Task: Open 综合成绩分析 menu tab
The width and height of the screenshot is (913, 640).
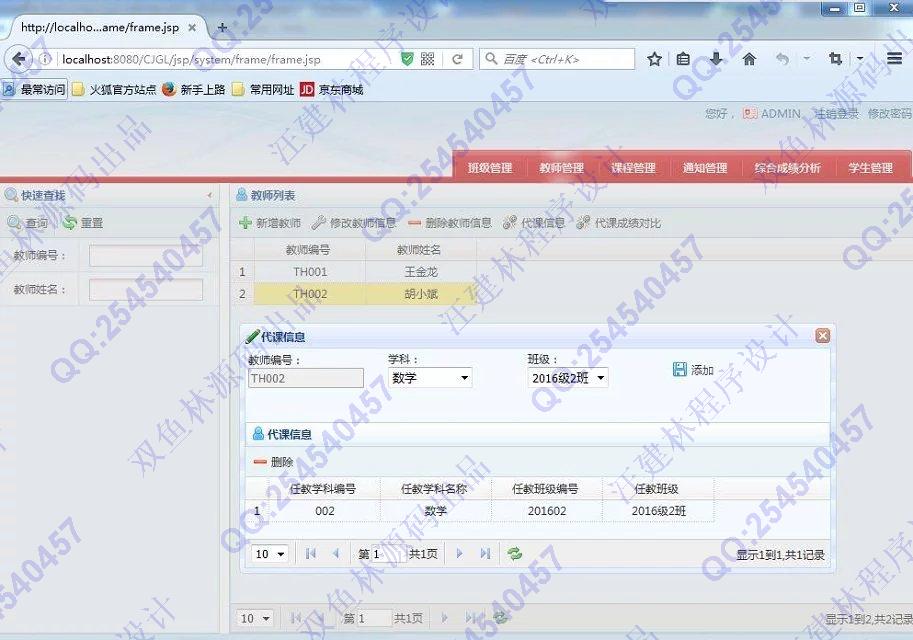Action: [x=787, y=168]
